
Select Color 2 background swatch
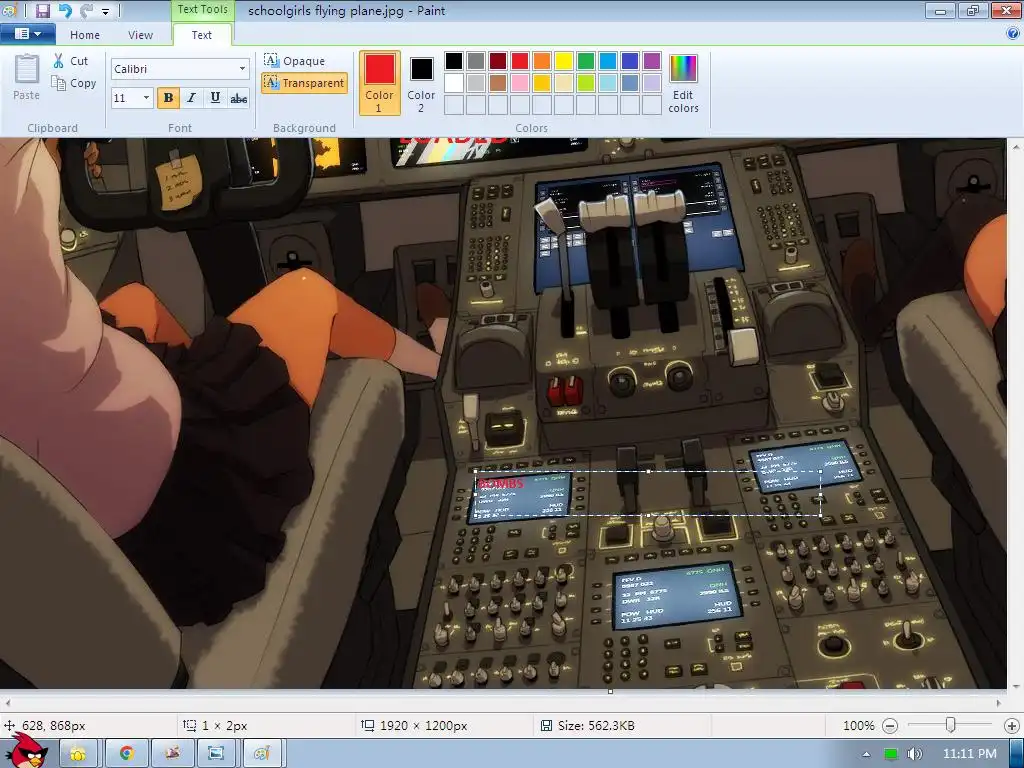coord(421,83)
